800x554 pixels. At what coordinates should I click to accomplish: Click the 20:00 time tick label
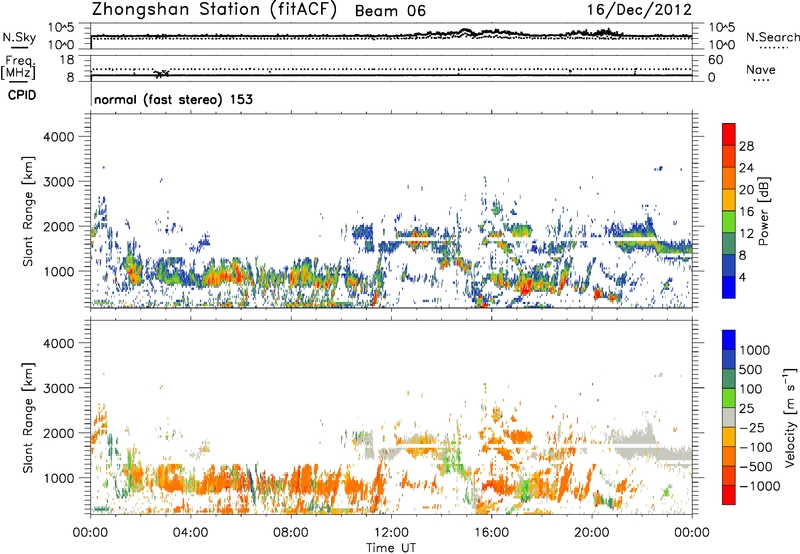591,533
